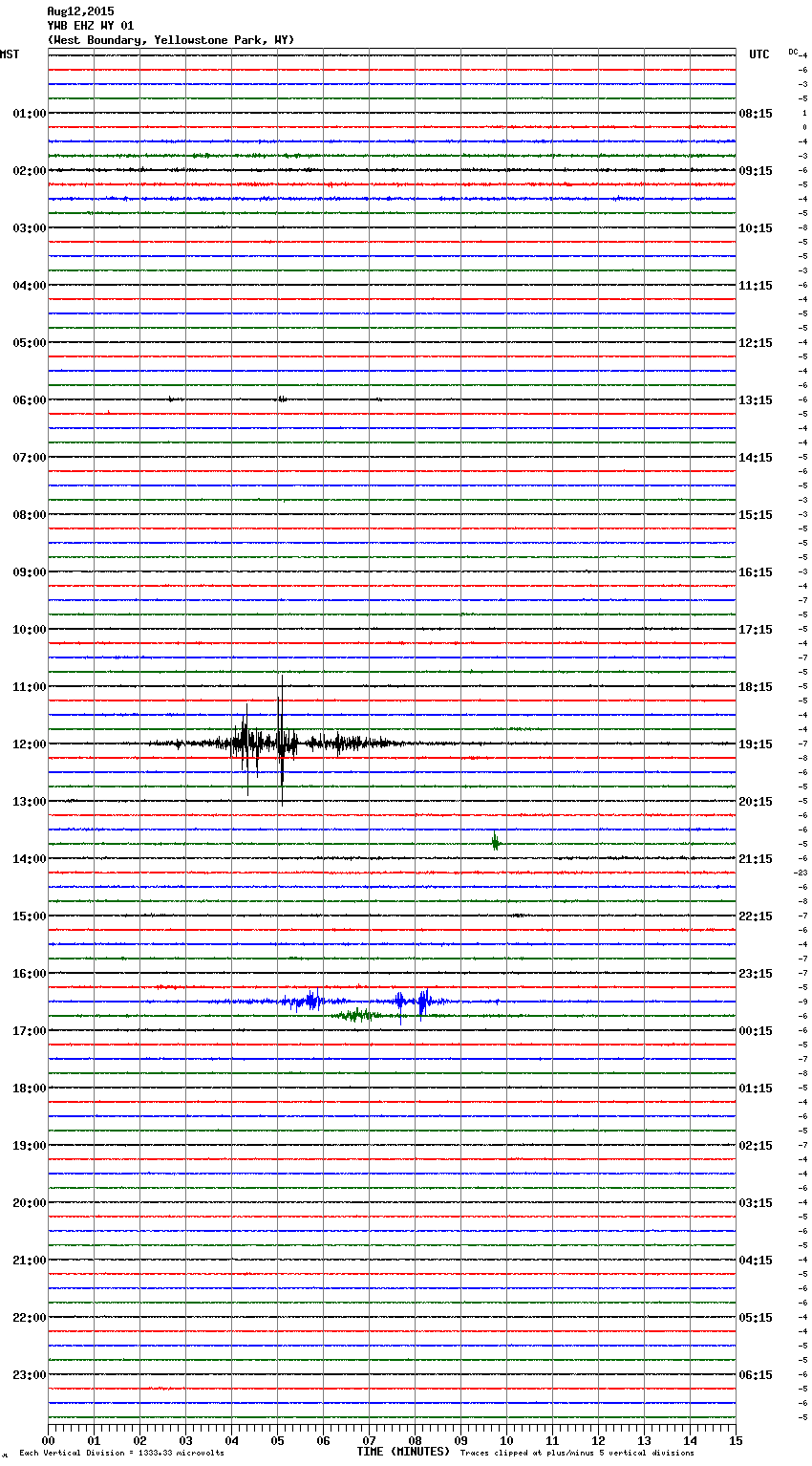Screen dimensions: 812x1466
Task: Click the TIME (MINUTES) axis label
Action: [x=403, y=1452]
